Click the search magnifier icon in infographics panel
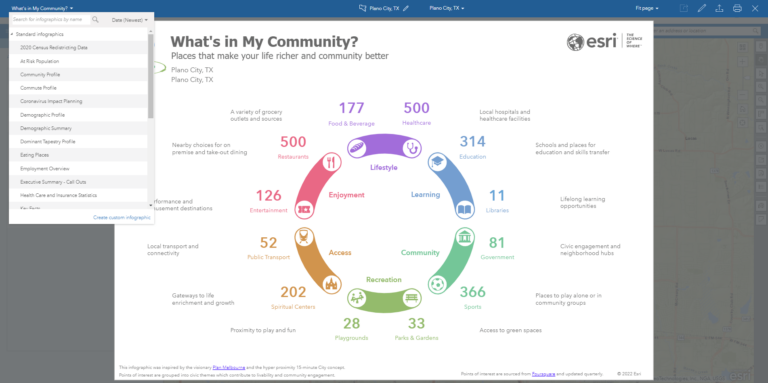Image resolution: width=768 pixels, height=383 pixels. (96, 20)
